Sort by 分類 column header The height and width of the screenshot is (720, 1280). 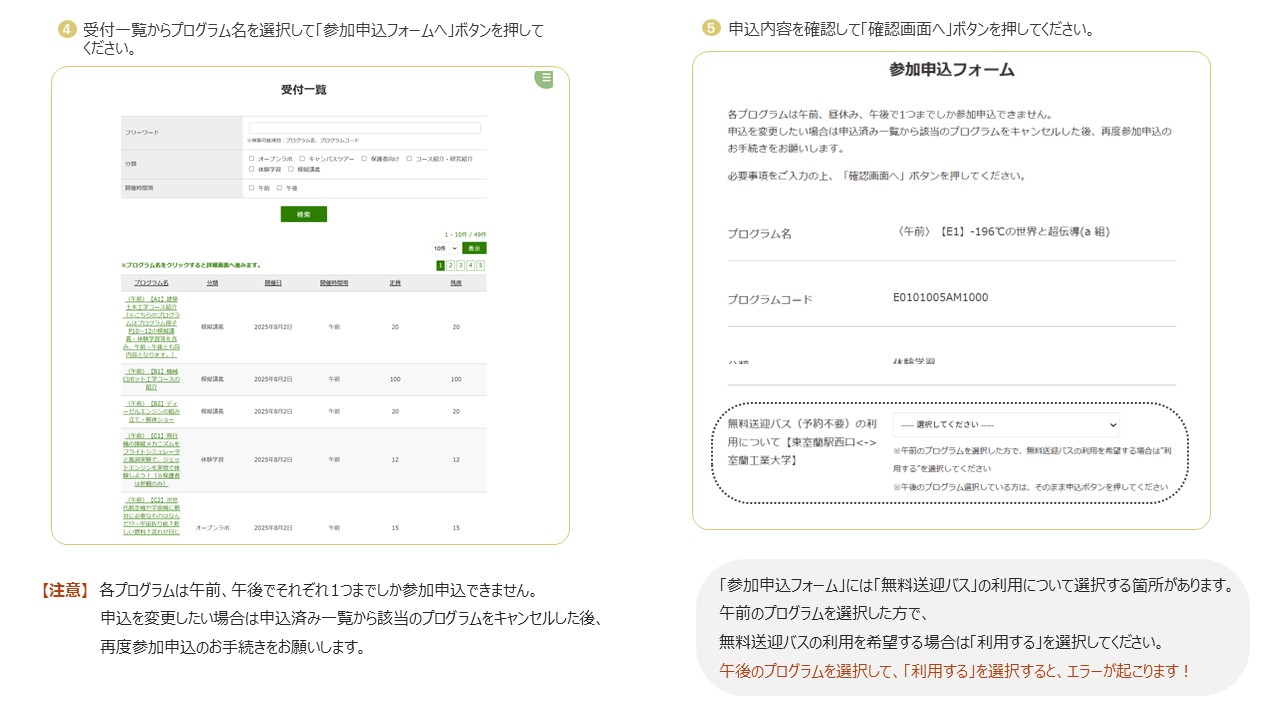click(212, 283)
